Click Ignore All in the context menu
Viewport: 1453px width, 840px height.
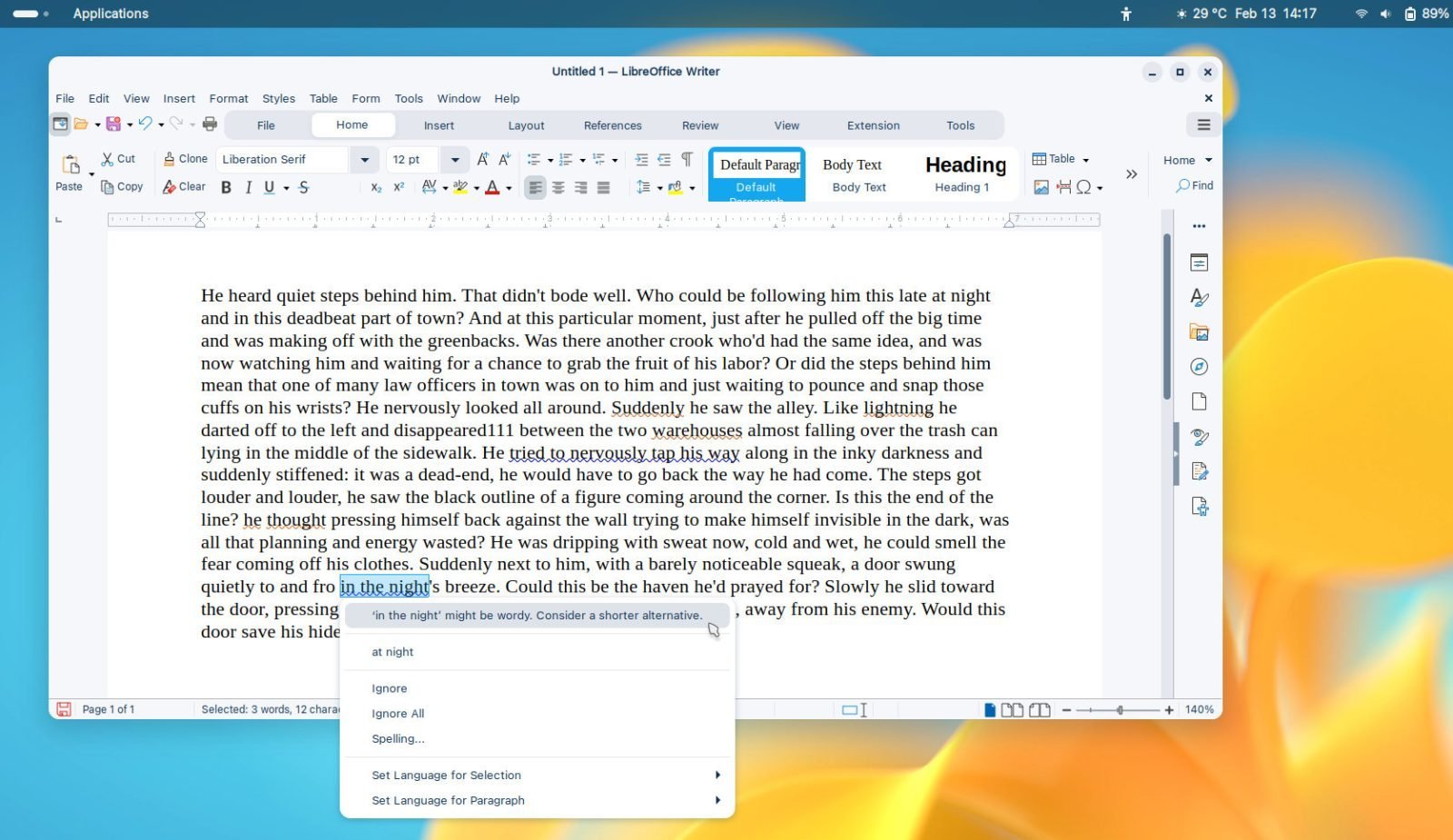coord(397,713)
